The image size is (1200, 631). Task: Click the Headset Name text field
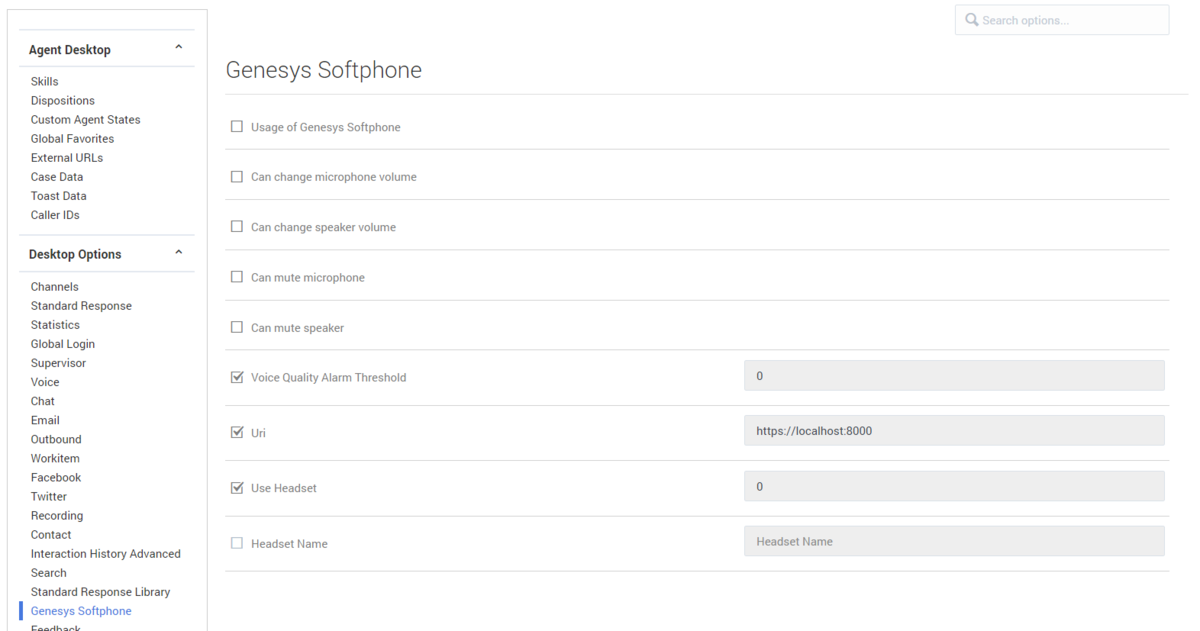pyautogui.click(x=954, y=541)
